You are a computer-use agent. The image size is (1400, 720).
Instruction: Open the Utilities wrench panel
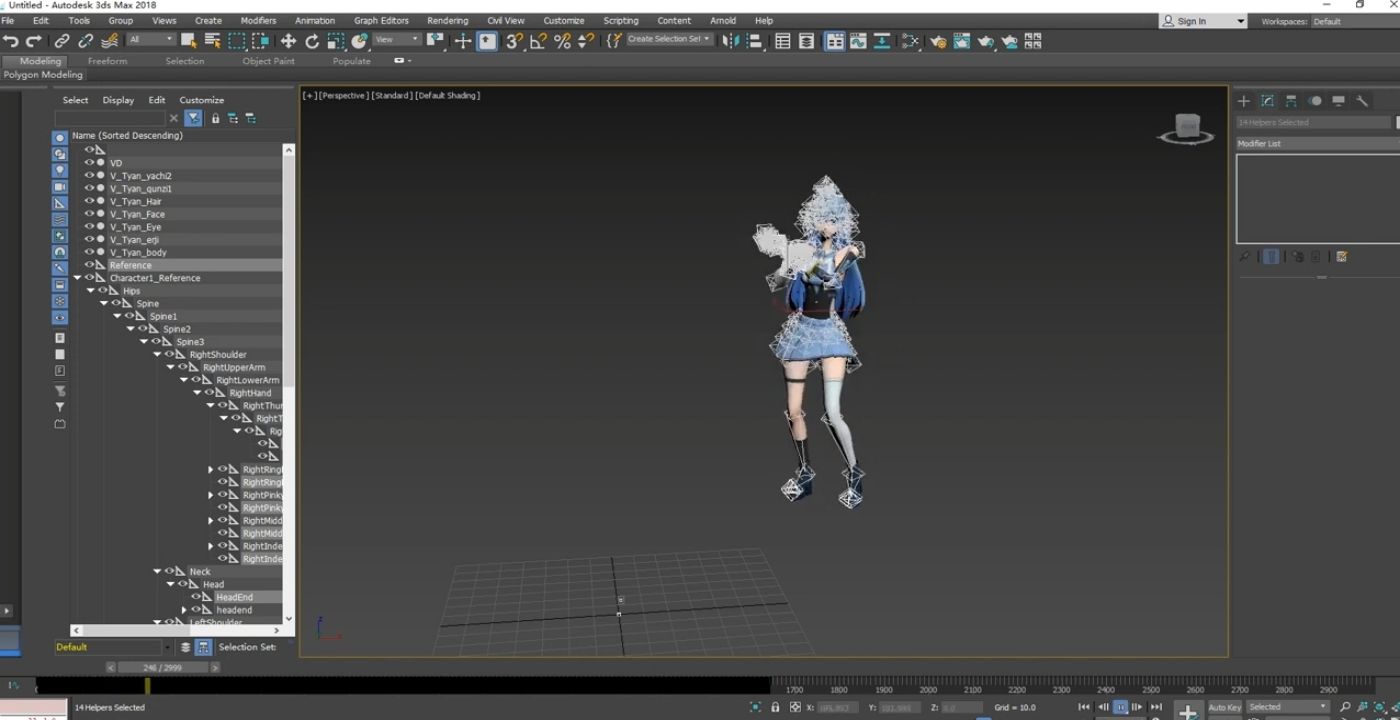tap(1362, 101)
